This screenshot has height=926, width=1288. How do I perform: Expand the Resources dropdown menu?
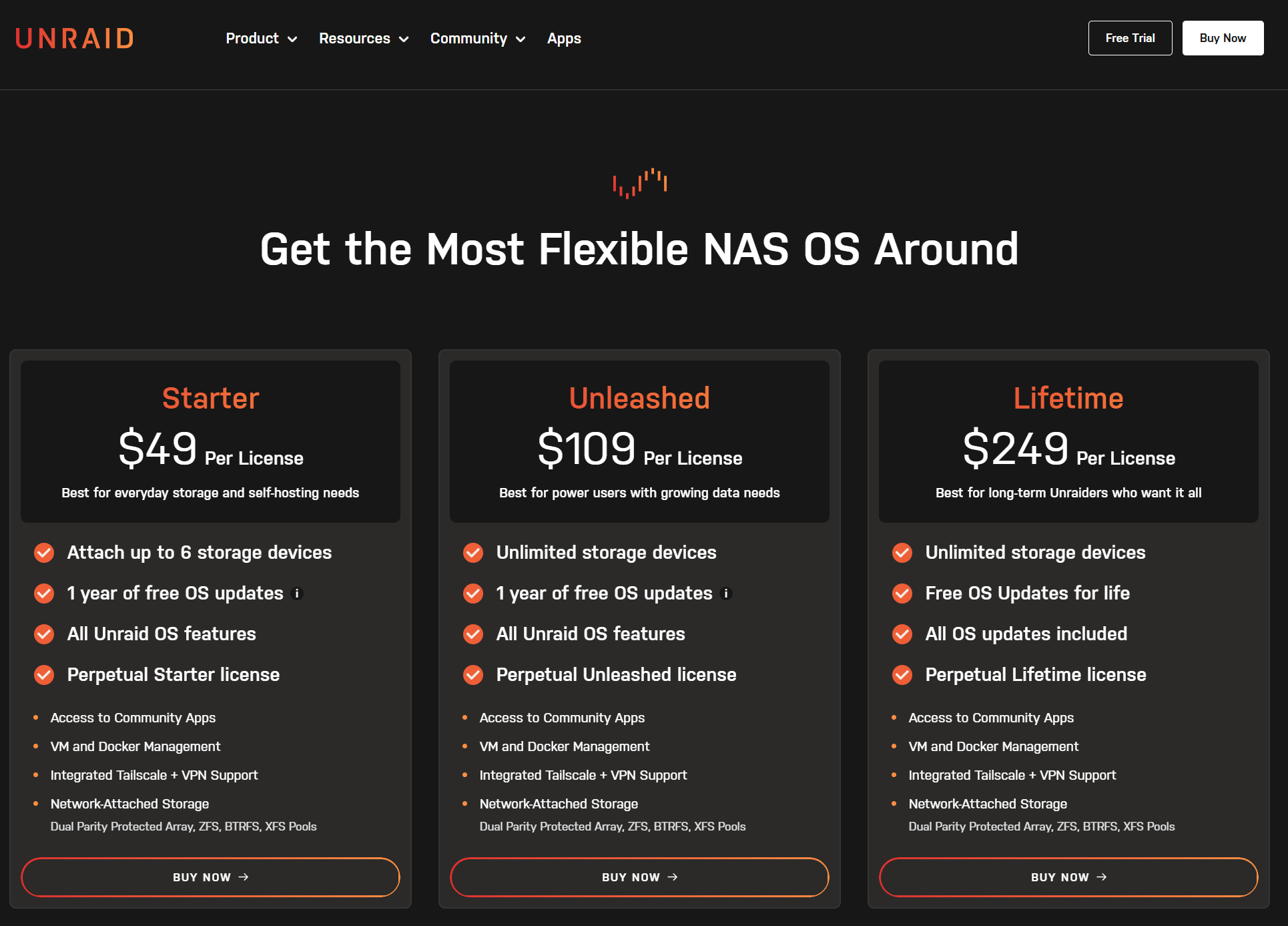[364, 39]
